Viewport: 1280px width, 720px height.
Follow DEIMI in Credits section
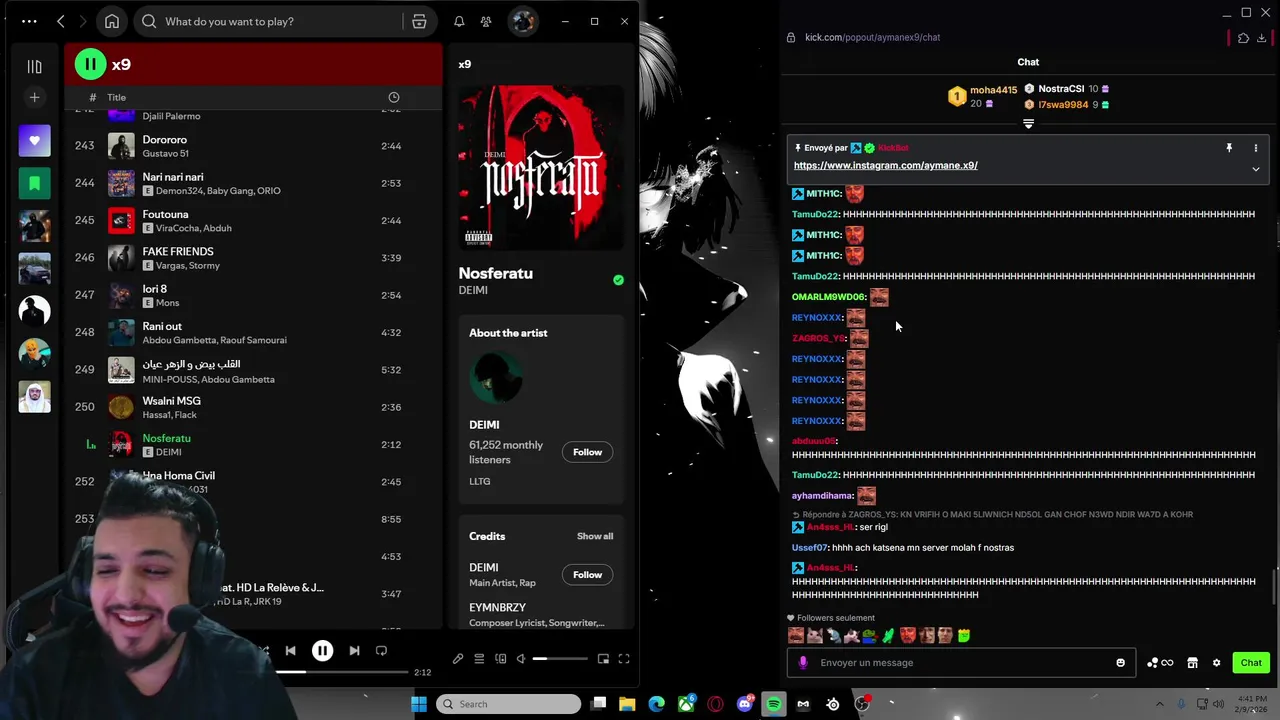587,575
